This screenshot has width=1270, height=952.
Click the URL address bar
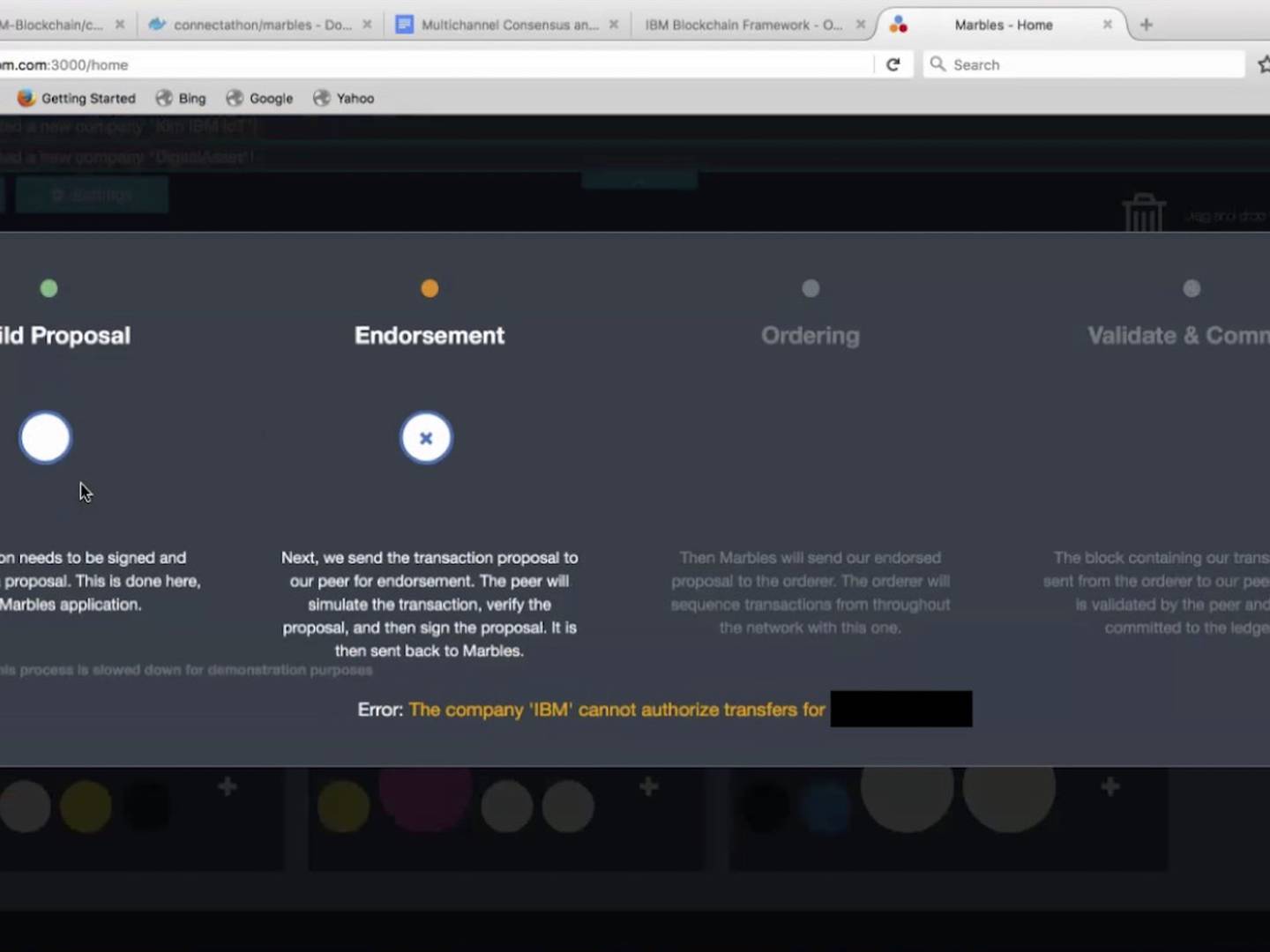click(437, 64)
